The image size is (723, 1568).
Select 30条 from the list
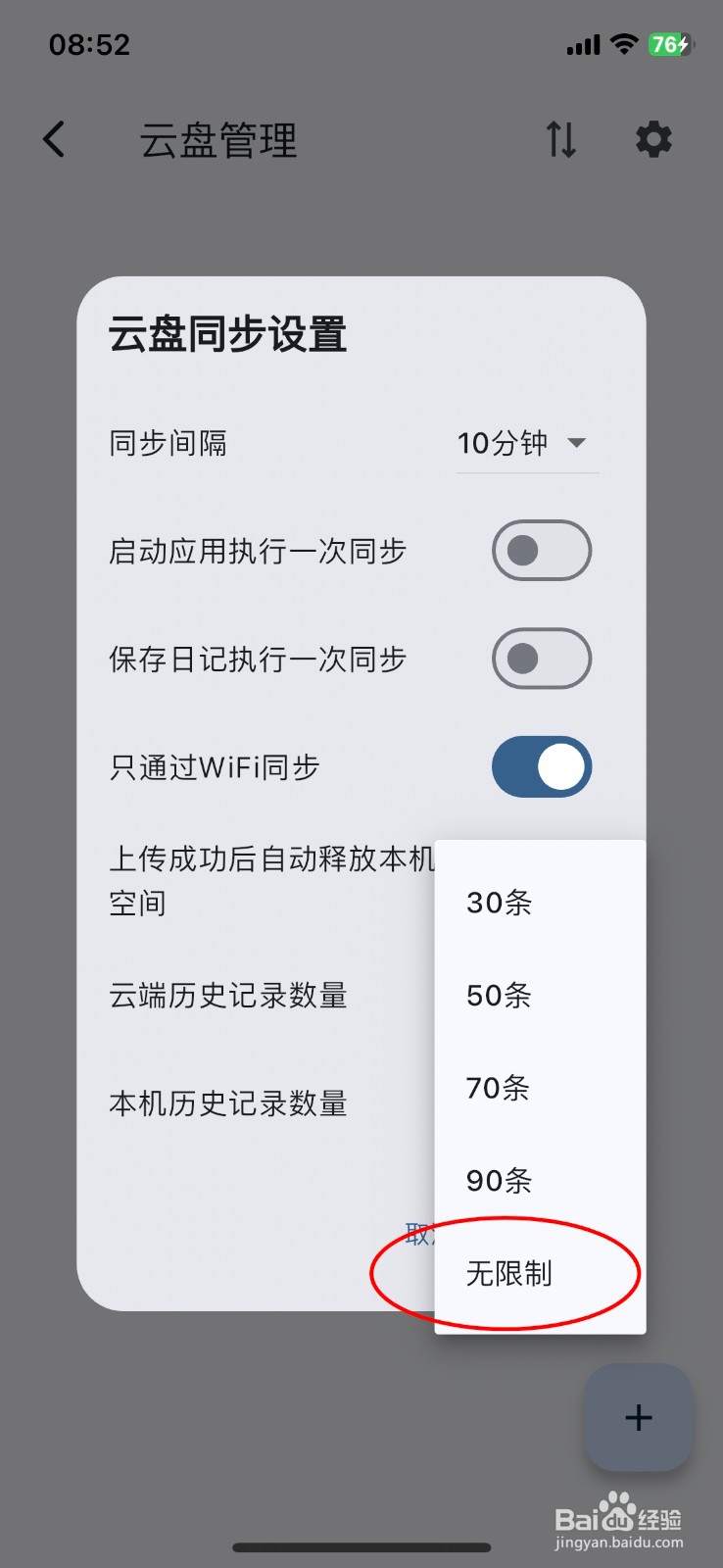pyautogui.click(x=500, y=903)
